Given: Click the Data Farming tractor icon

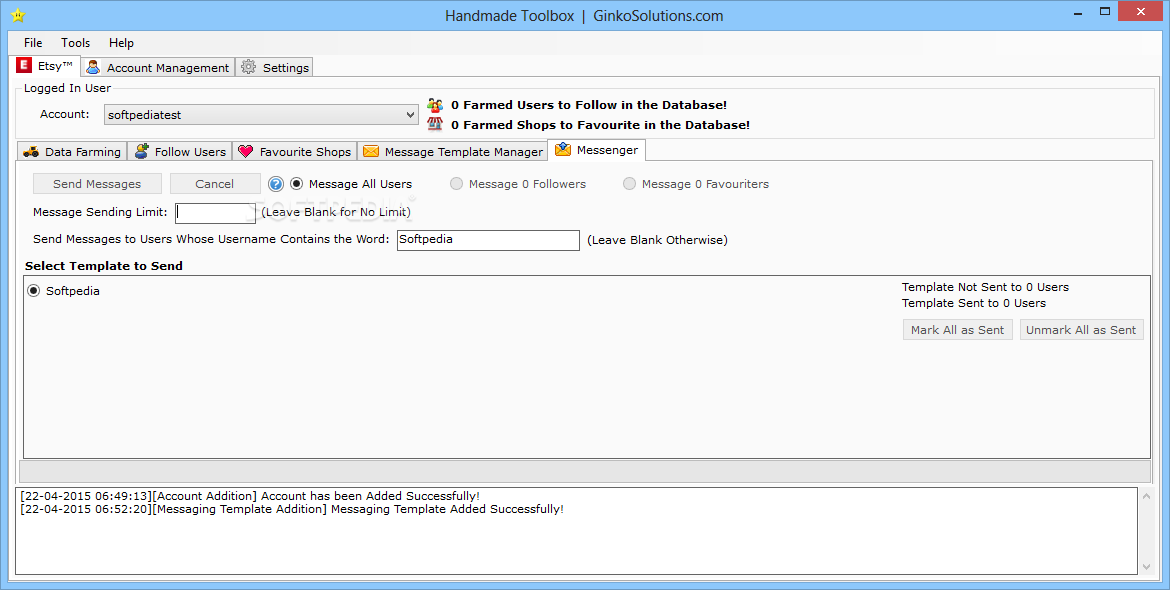Looking at the screenshot, I should (31, 151).
